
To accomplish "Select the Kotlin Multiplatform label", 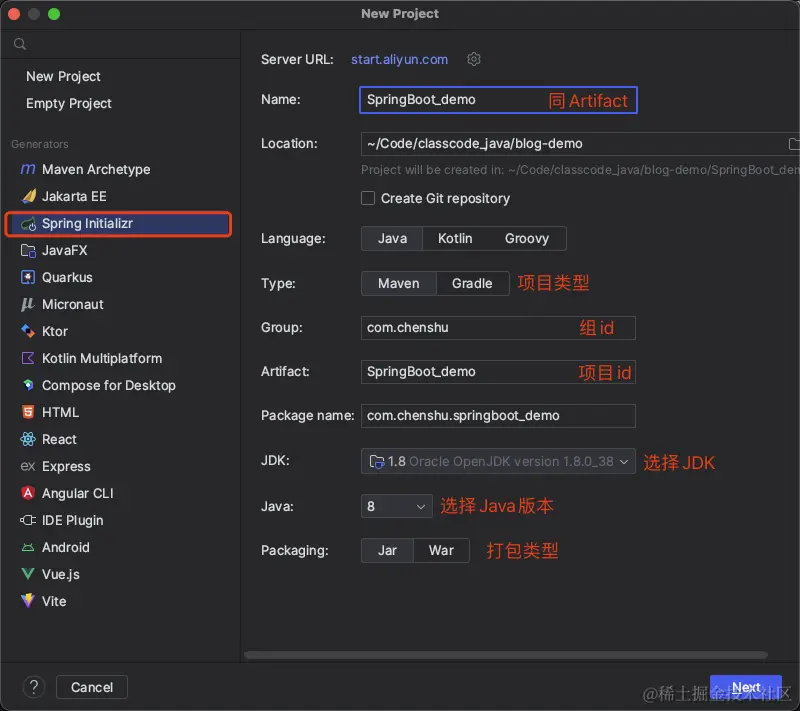I will [102, 358].
